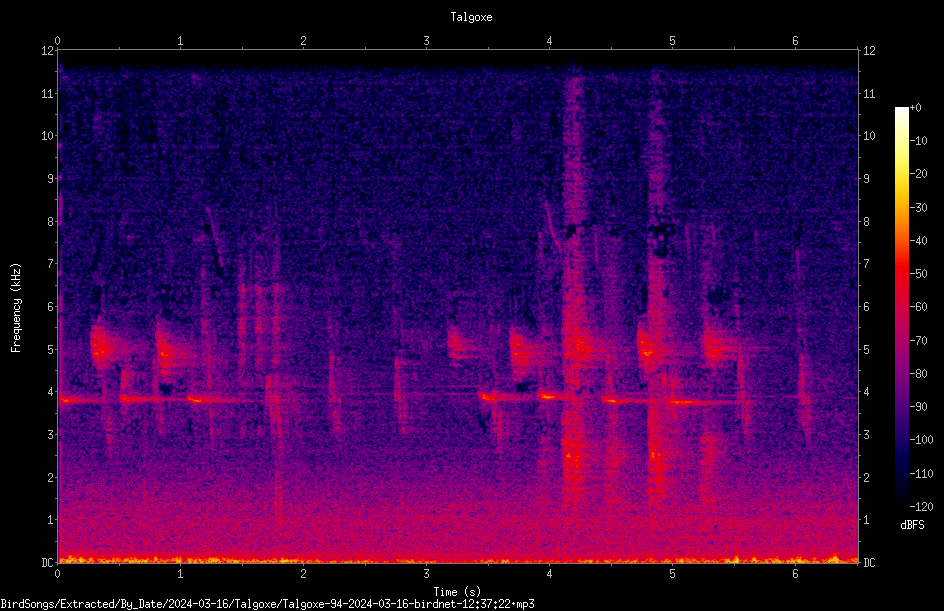The height and width of the screenshot is (611, 944).
Task: Click the DC label on left axis
Action: pos(48,562)
